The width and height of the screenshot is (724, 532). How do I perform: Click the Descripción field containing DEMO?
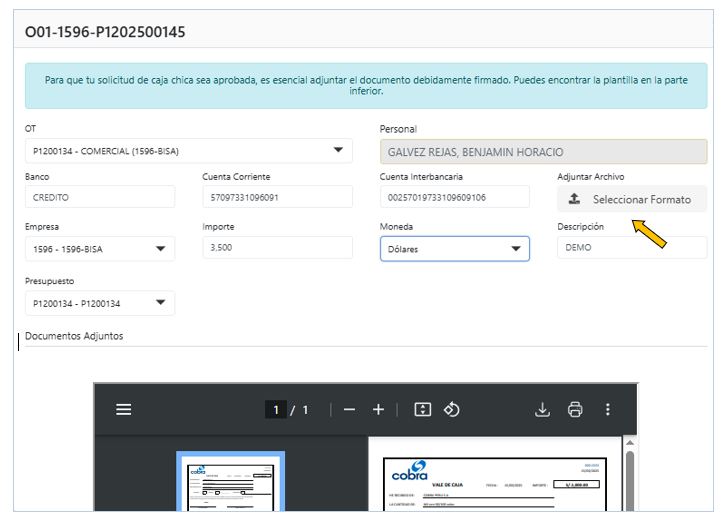coord(632,248)
